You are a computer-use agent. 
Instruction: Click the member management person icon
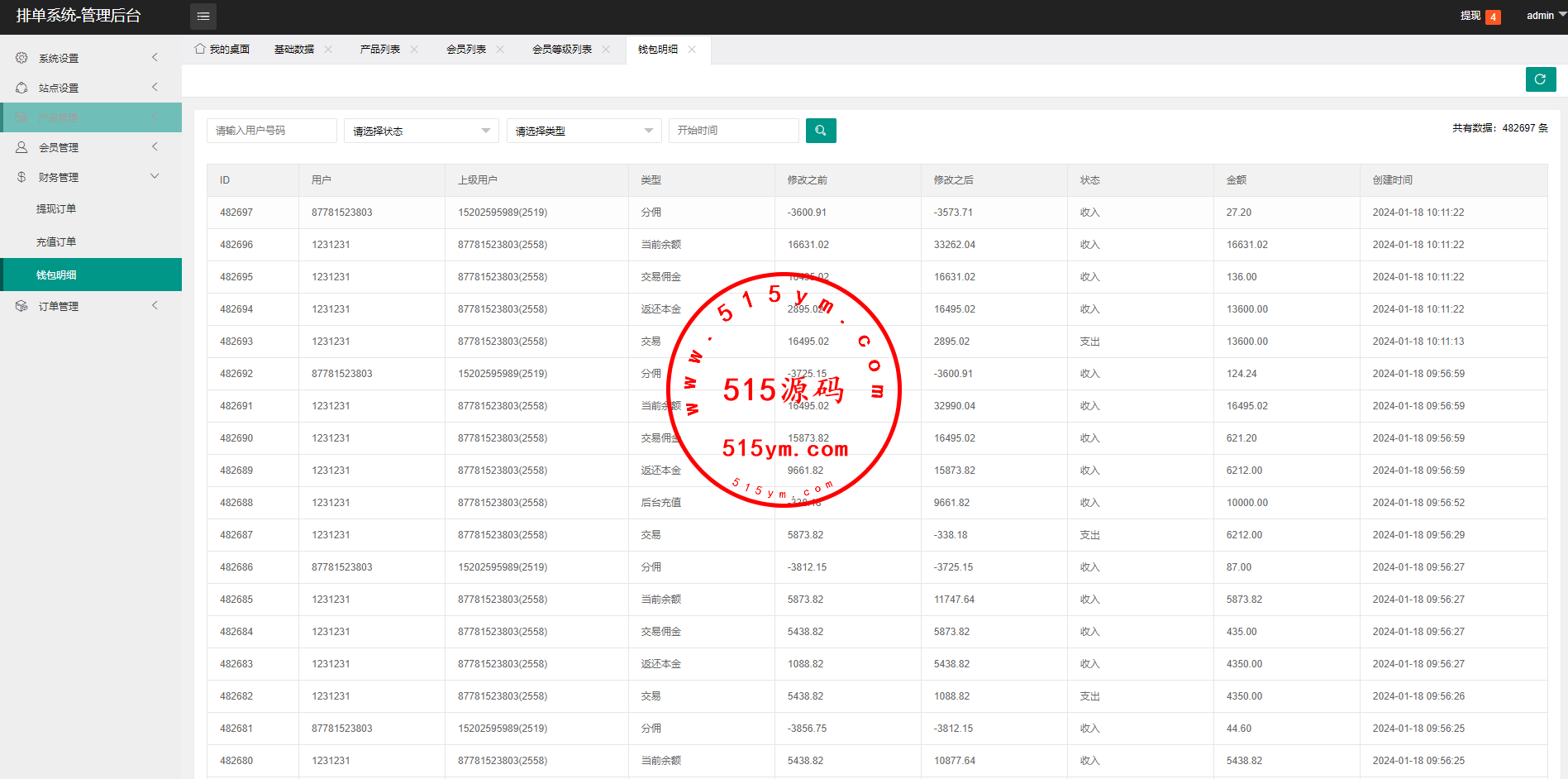tap(21, 147)
